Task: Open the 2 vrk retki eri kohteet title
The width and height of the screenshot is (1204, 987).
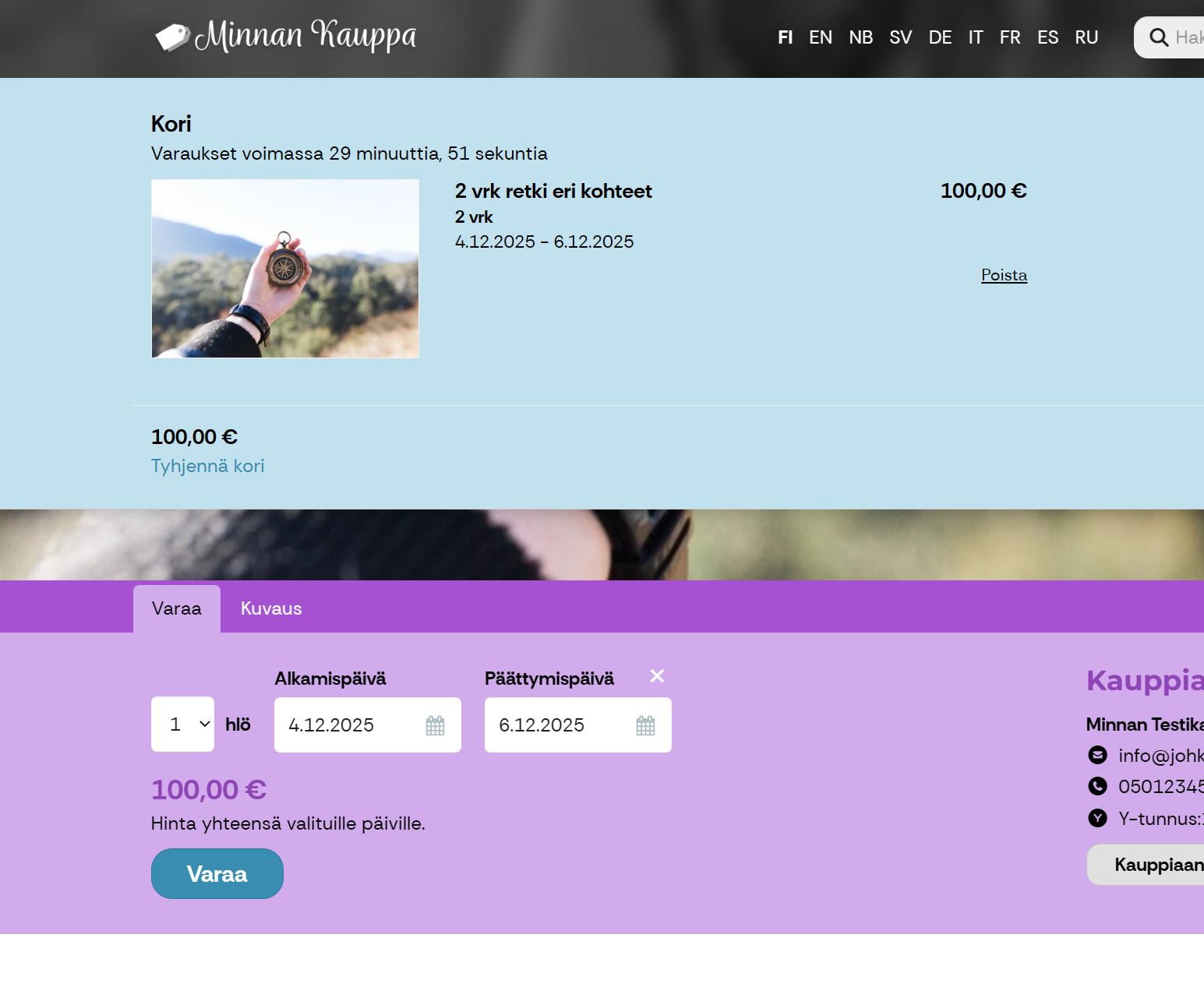Action: tap(553, 191)
